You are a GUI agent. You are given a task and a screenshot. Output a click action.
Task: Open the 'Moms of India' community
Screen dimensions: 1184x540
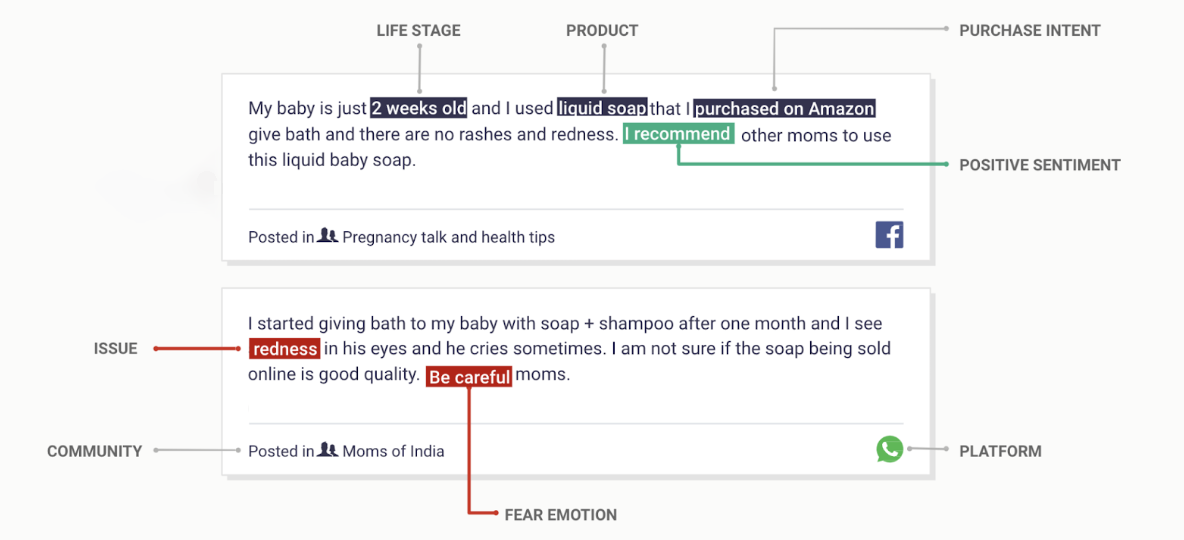point(393,452)
